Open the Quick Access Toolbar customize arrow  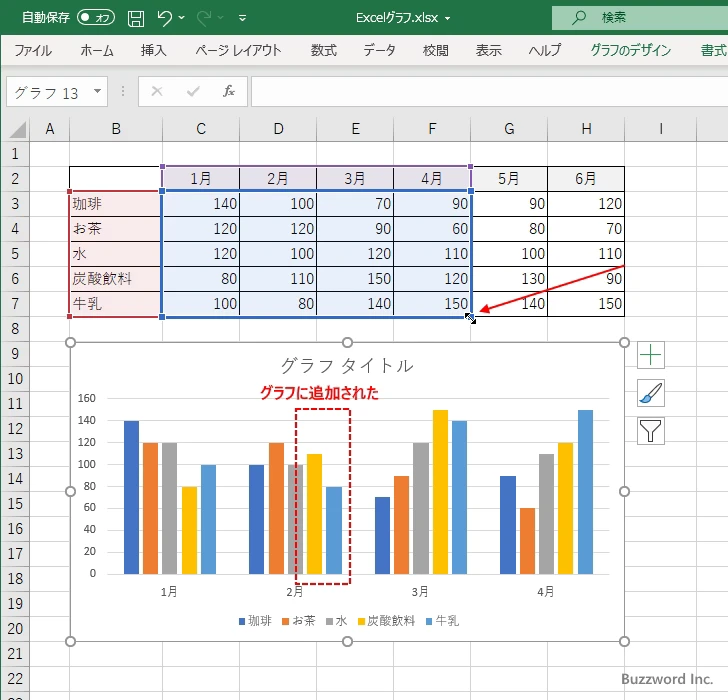pos(242,18)
